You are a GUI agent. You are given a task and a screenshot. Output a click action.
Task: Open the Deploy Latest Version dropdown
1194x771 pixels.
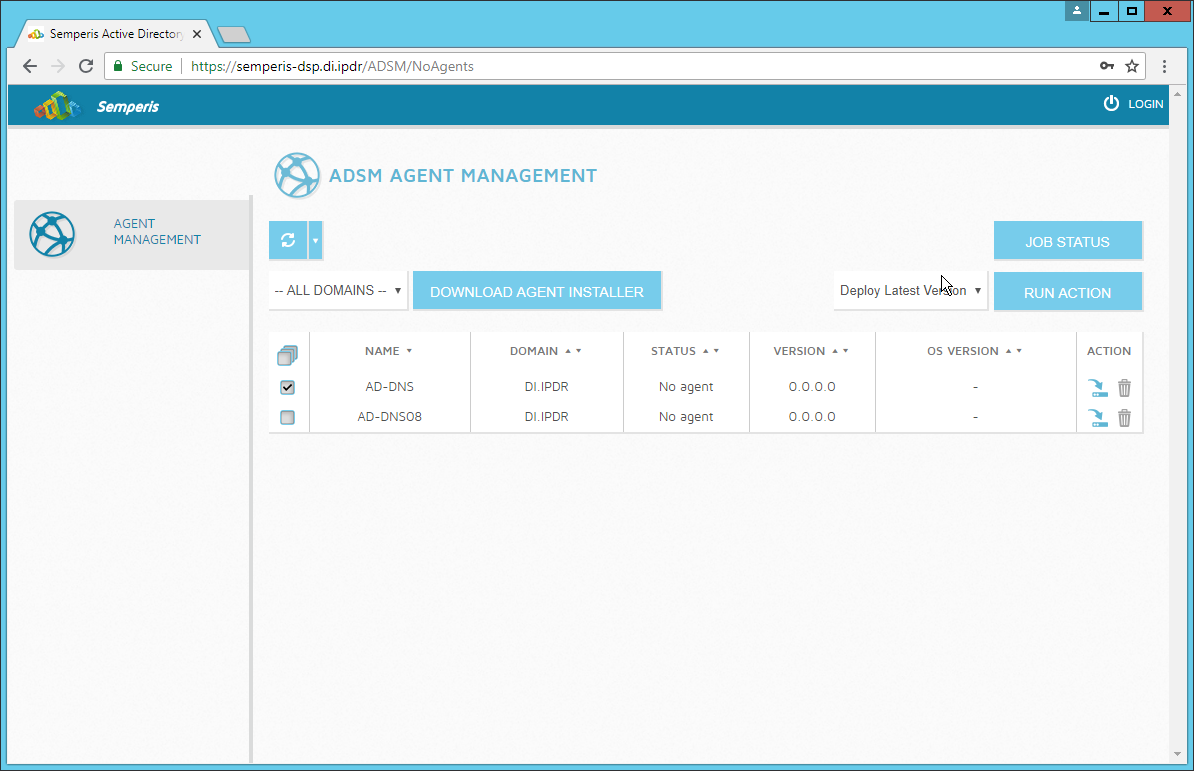910,291
